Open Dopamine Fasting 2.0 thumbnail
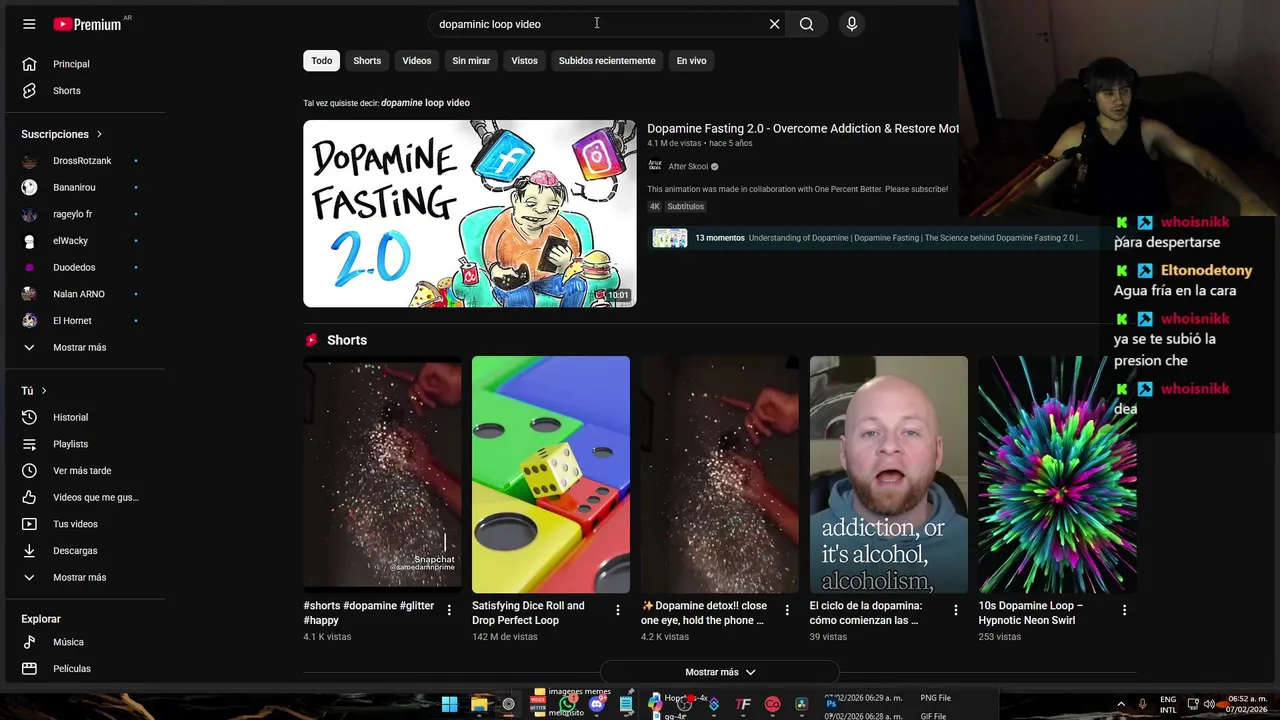 click(x=470, y=214)
